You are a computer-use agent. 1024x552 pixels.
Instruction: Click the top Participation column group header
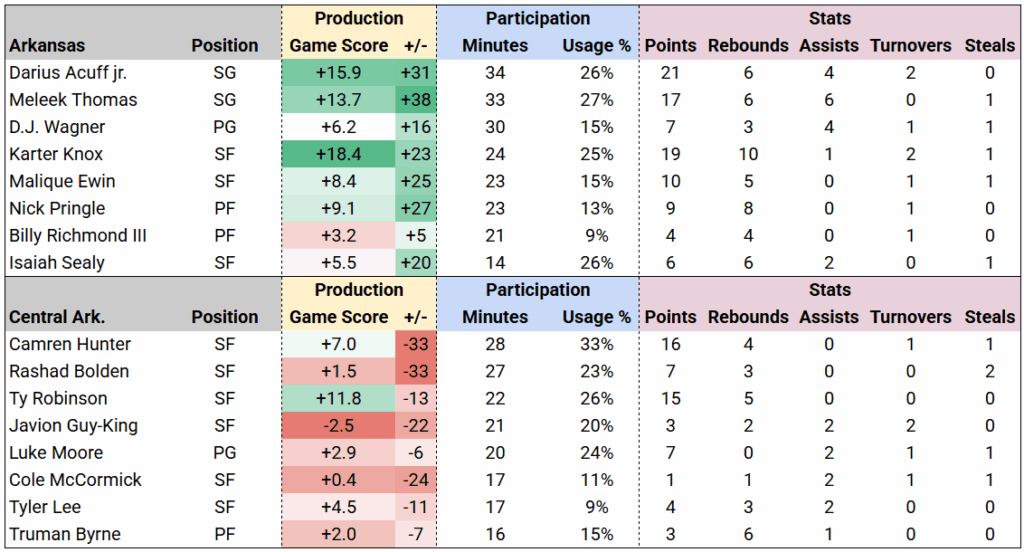pyautogui.click(x=538, y=18)
